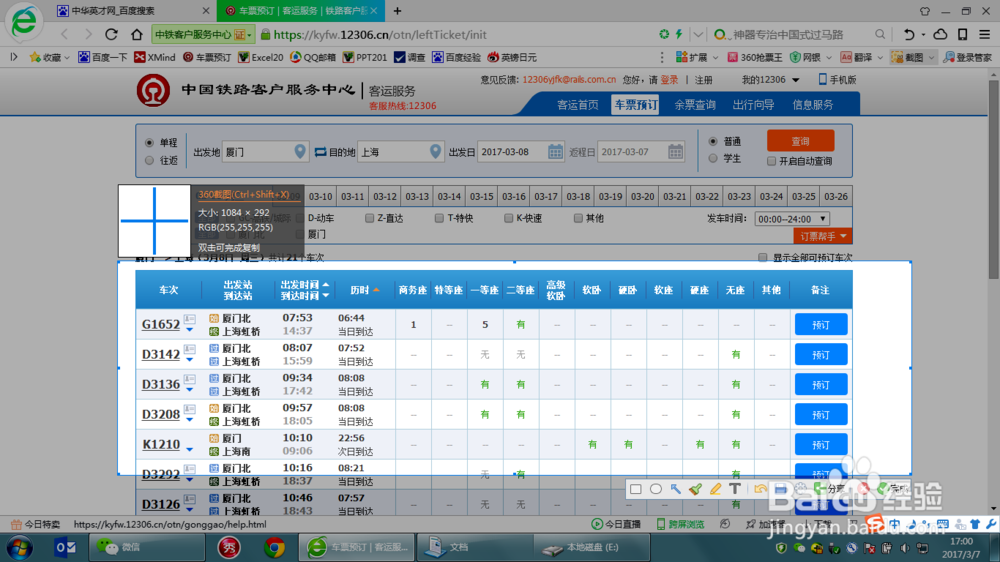Tick the 其他 train type checkbox

coord(578,218)
